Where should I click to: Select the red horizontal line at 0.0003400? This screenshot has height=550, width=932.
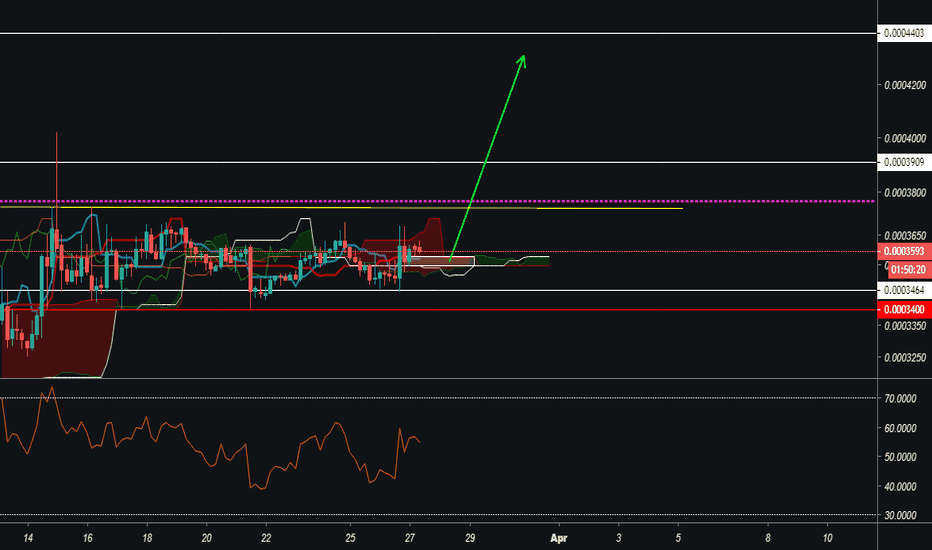438,310
